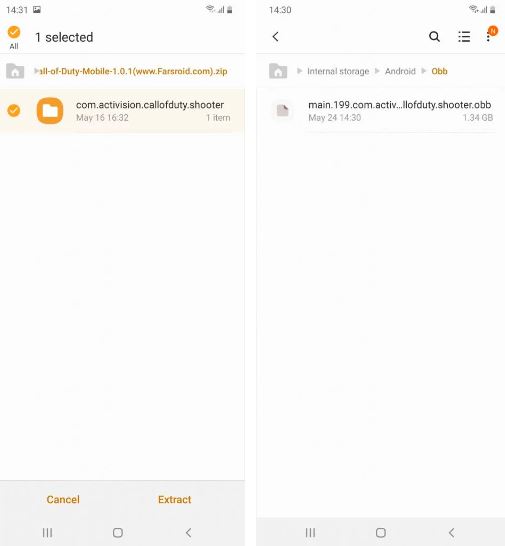Go back with the top arrow in Obb view
505x546 pixels.
coord(275,37)
